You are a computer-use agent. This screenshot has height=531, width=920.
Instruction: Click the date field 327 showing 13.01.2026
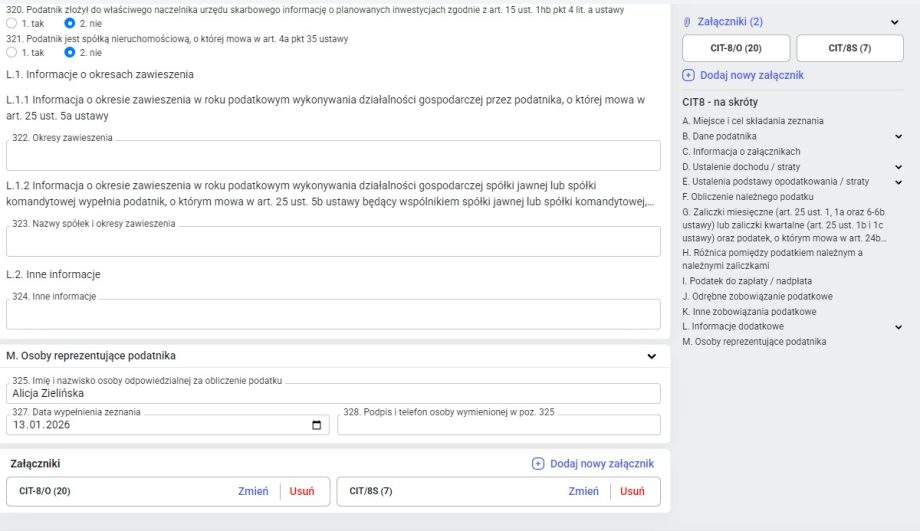coord(168,425)
